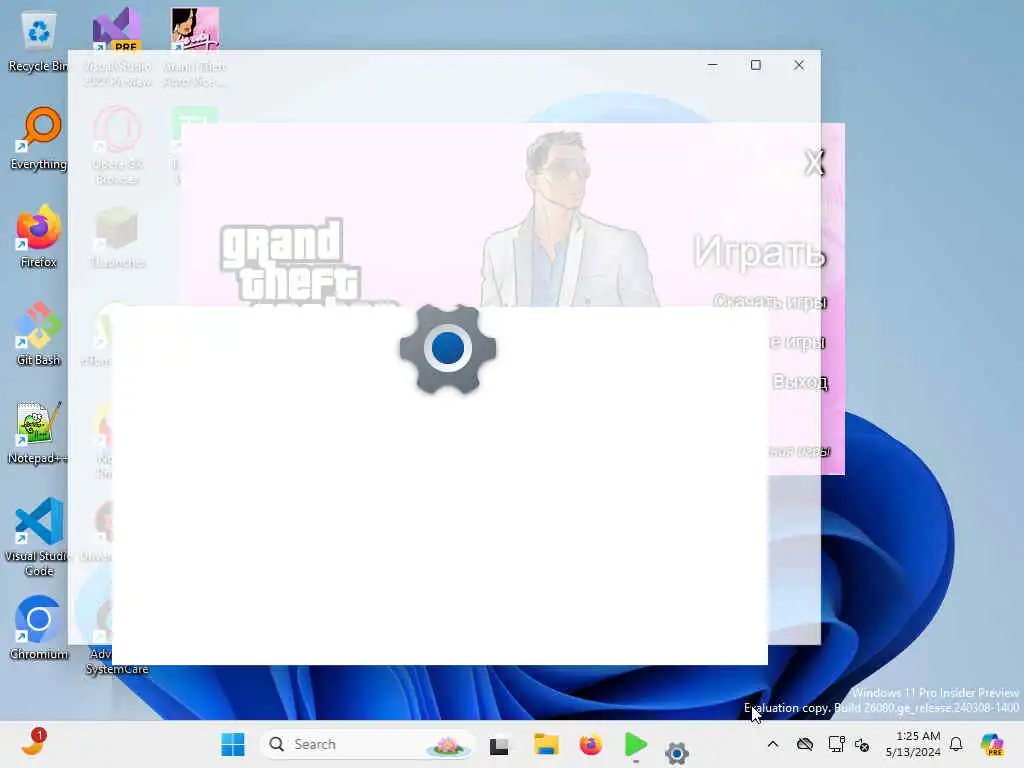Open the Everything search desktop icon

pos(39,138)
